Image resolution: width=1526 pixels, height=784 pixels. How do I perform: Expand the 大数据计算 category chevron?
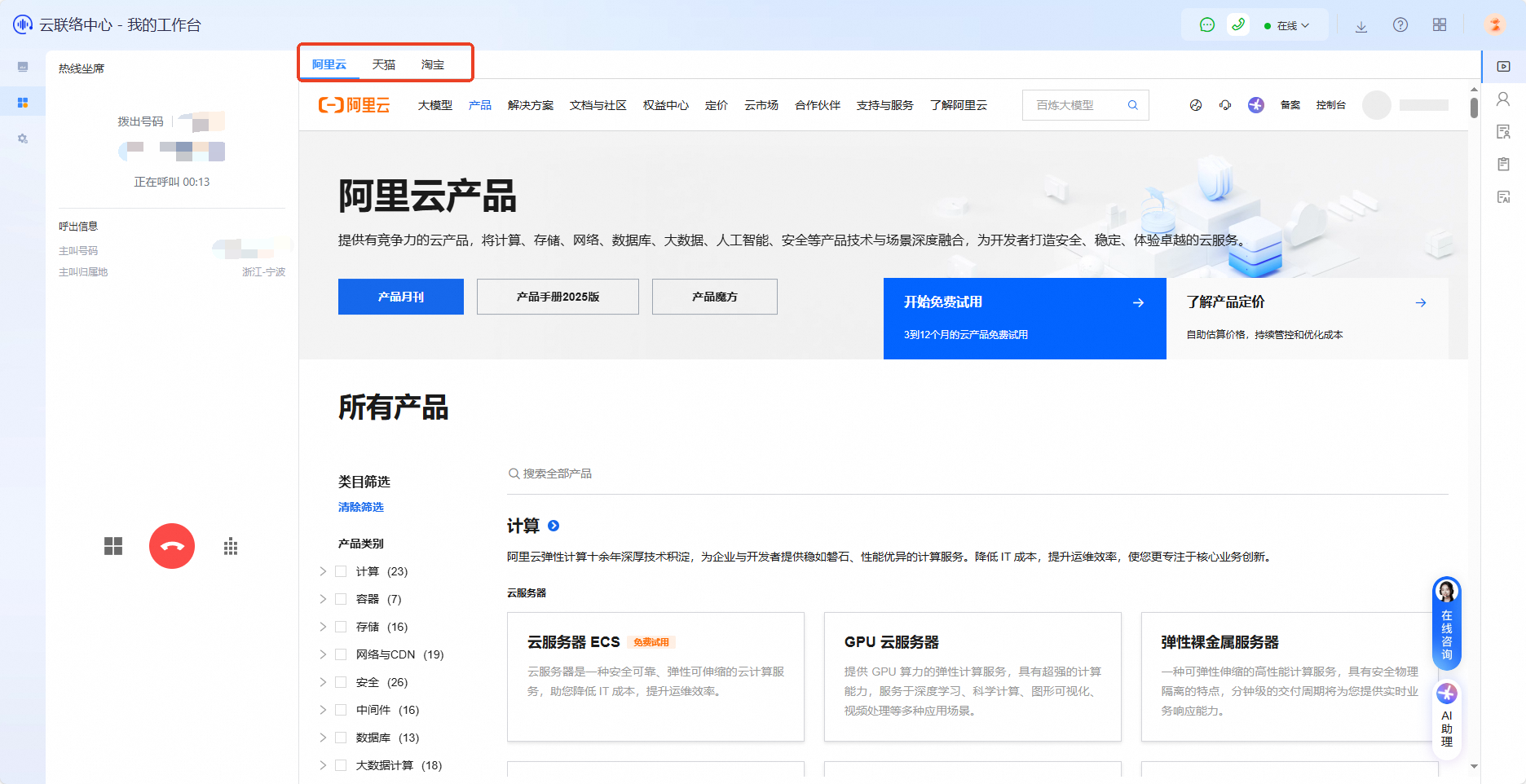tap(323, 765)
